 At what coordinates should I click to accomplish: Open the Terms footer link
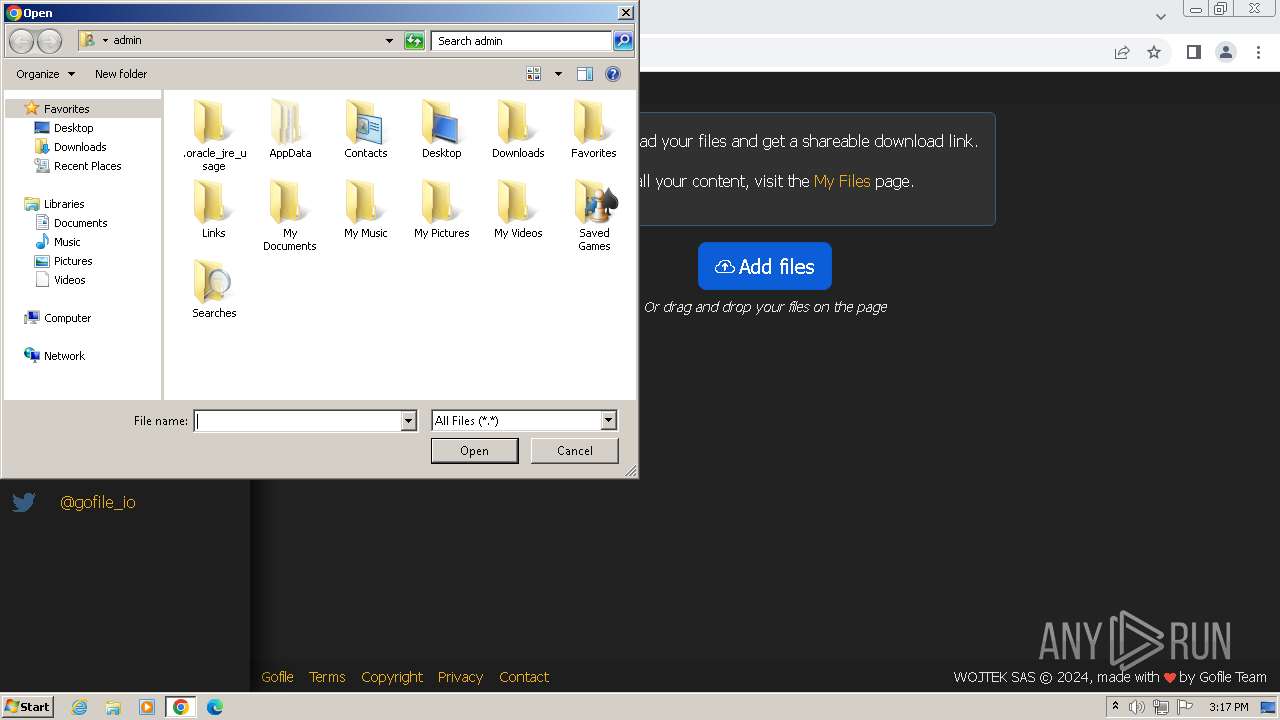(327, 677)
